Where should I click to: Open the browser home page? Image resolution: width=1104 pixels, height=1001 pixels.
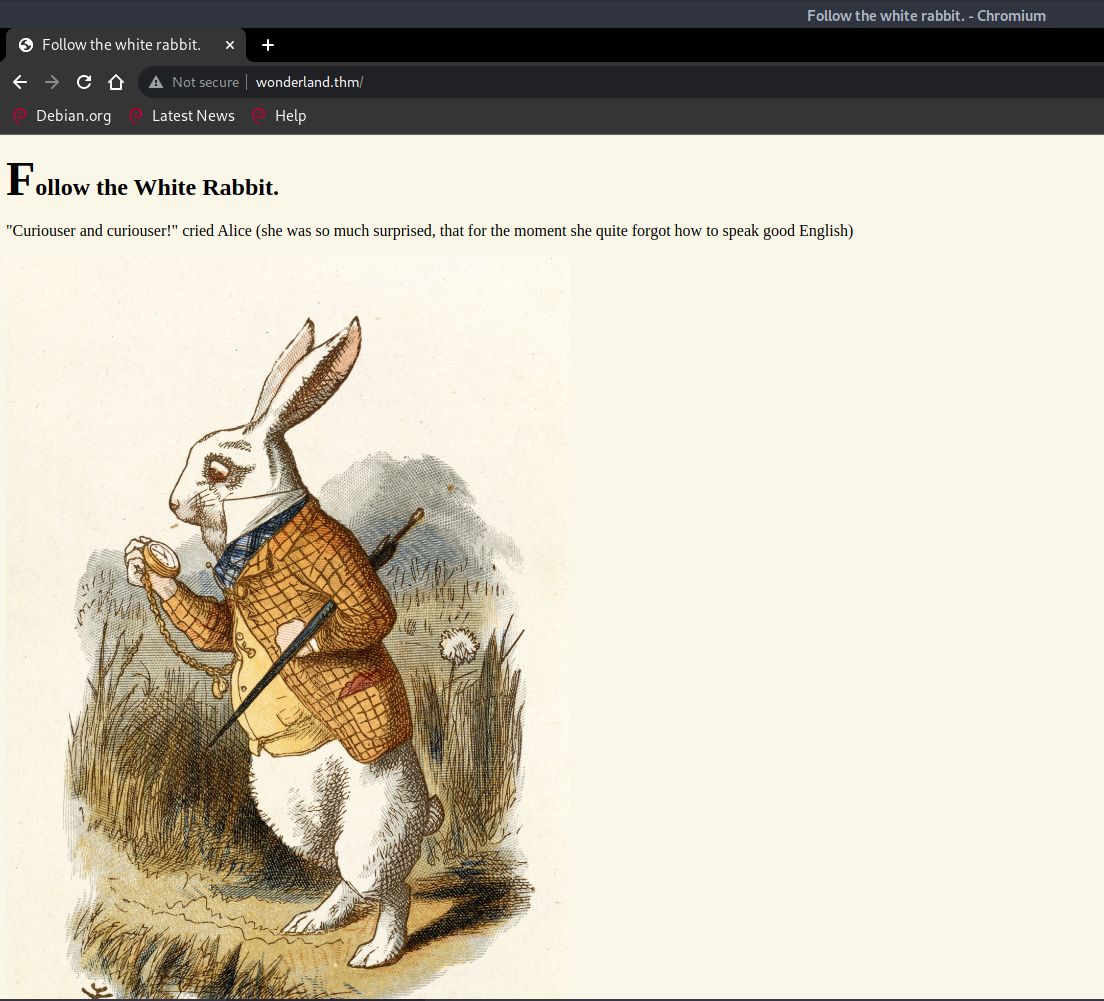point(116,82)
